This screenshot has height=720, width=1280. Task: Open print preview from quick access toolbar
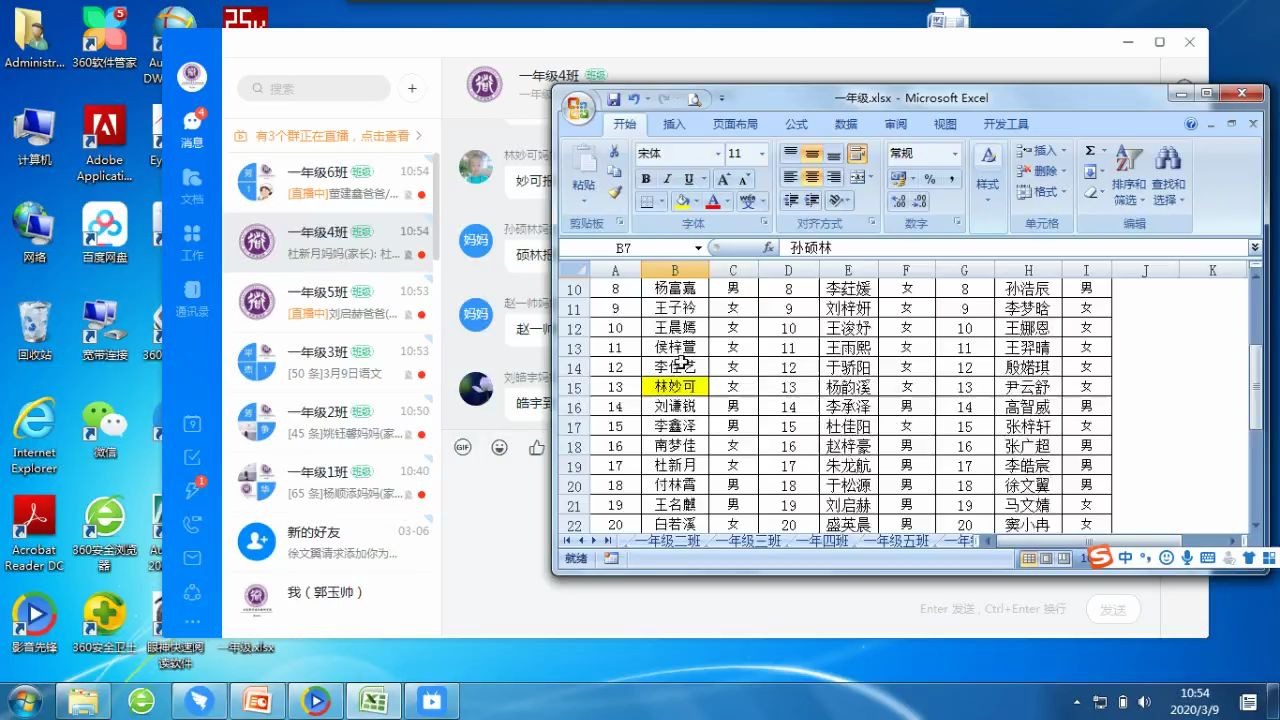[693, 99]
